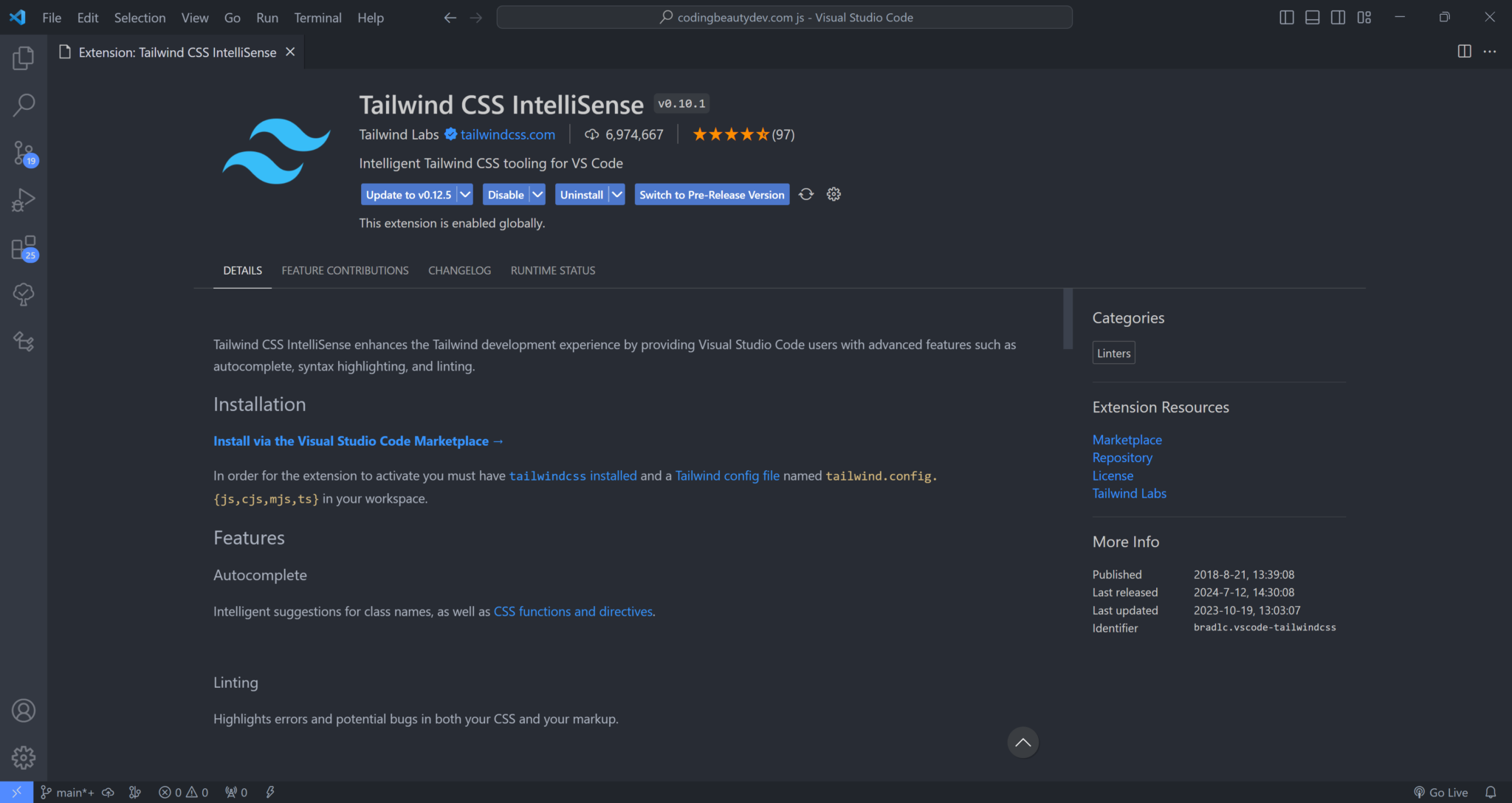Go forward with the navigation arrow
Screen dimensions: 1512x803
click(476, 17)
